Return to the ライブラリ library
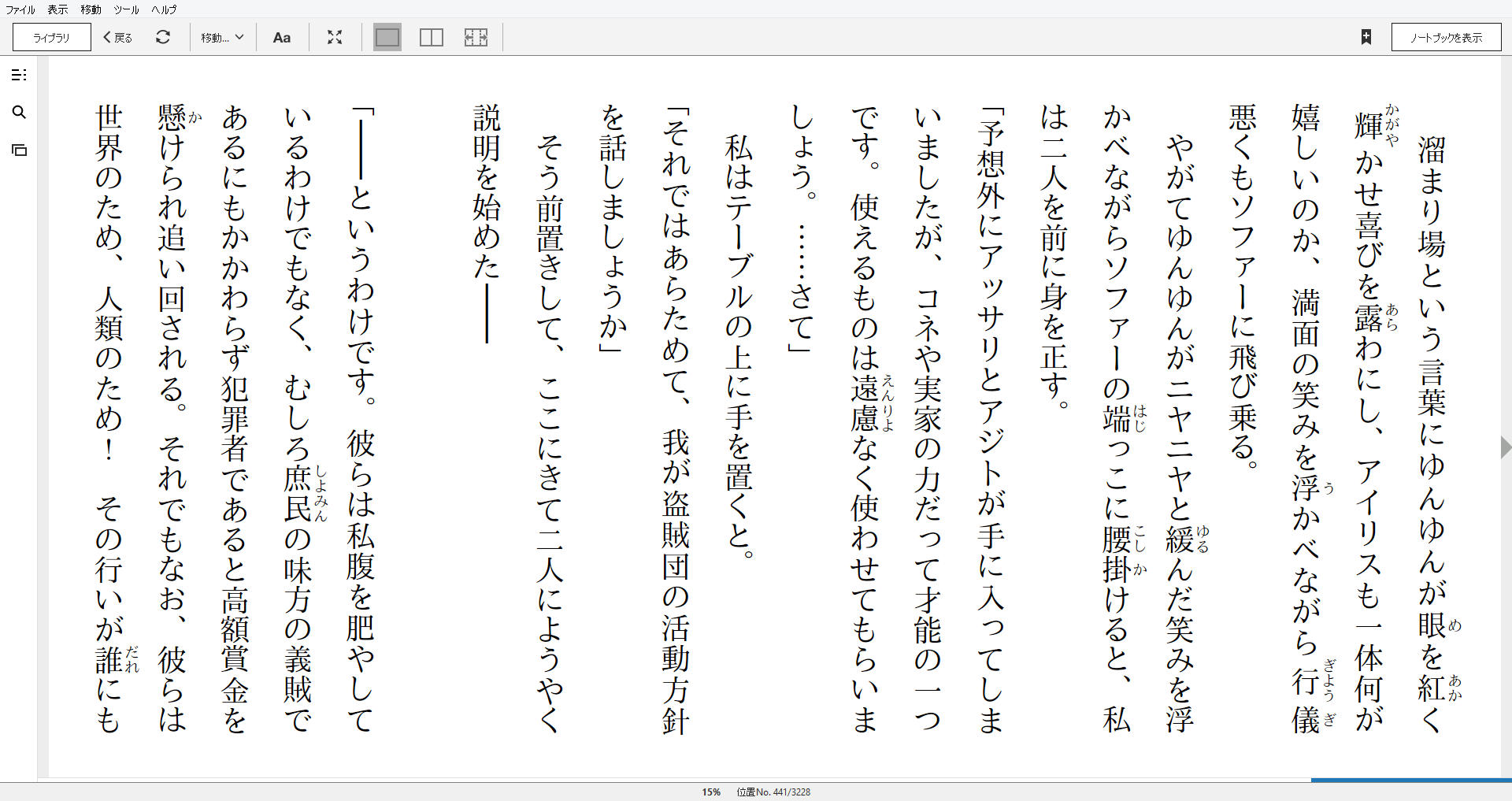This screenshot has width=1512, height=801. [x=51, y=37]
